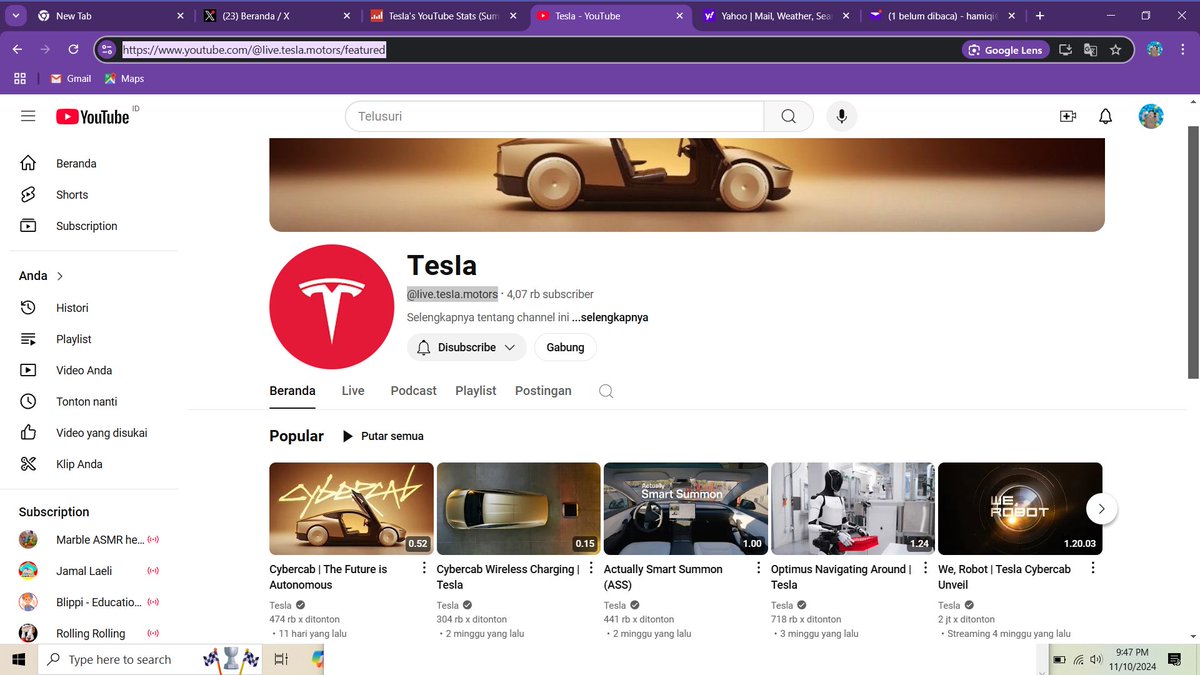The width and height of the screenshot is (1200, 675).
Task: Open the Chrome apps grid shortcut
Action: [x=20, y=78]
